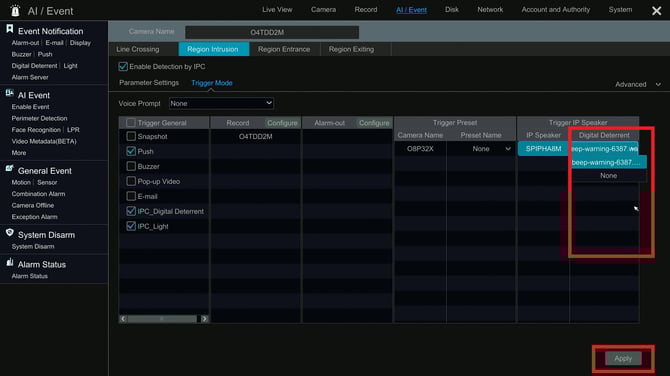Open the System menu

[620, 9]
